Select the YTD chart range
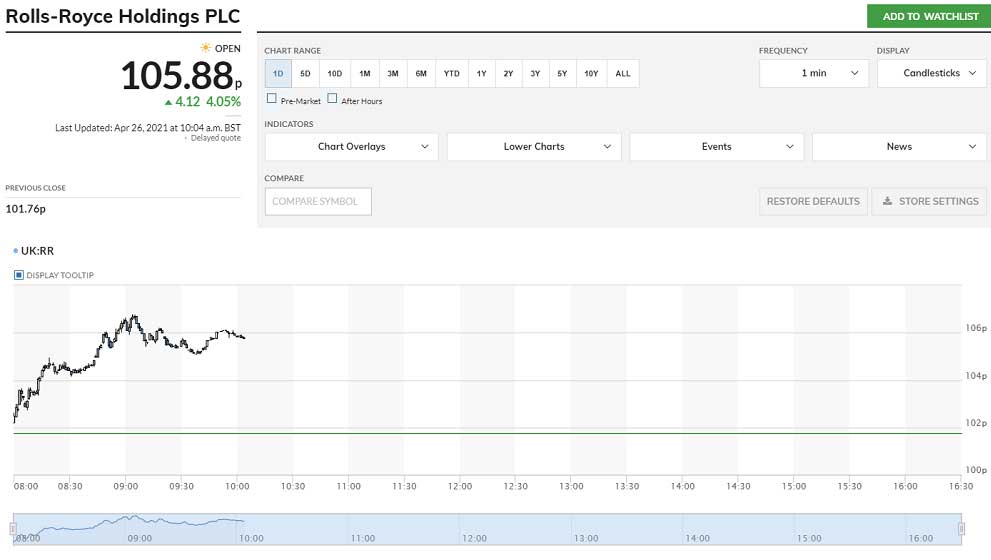 451,73
